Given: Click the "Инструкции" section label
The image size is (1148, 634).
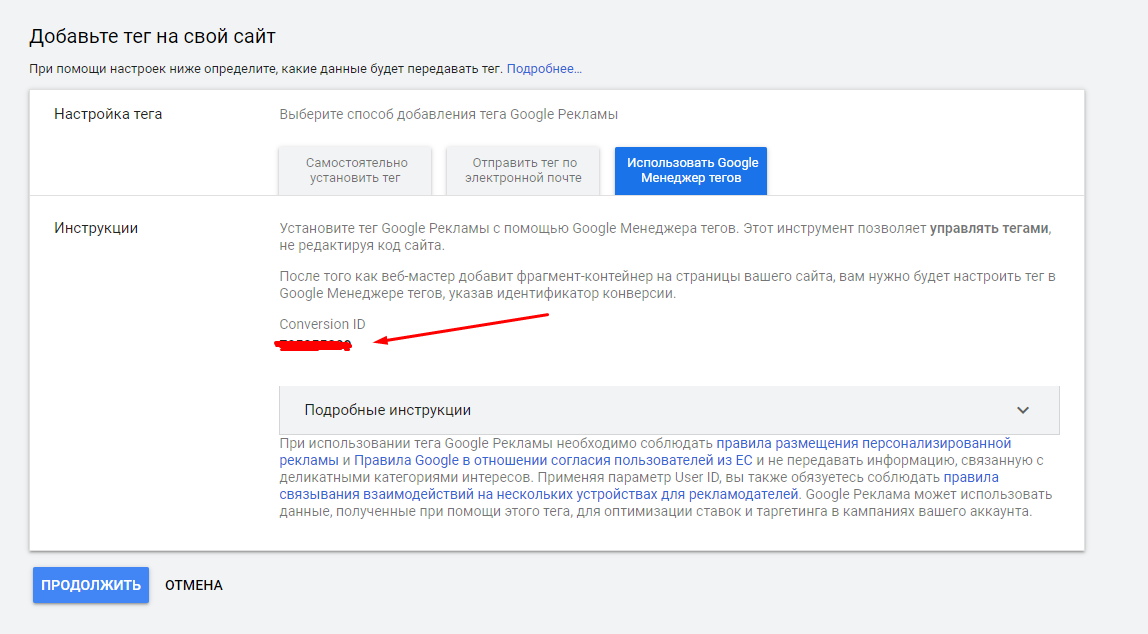Looking at the screenshot, I should 96,228.
